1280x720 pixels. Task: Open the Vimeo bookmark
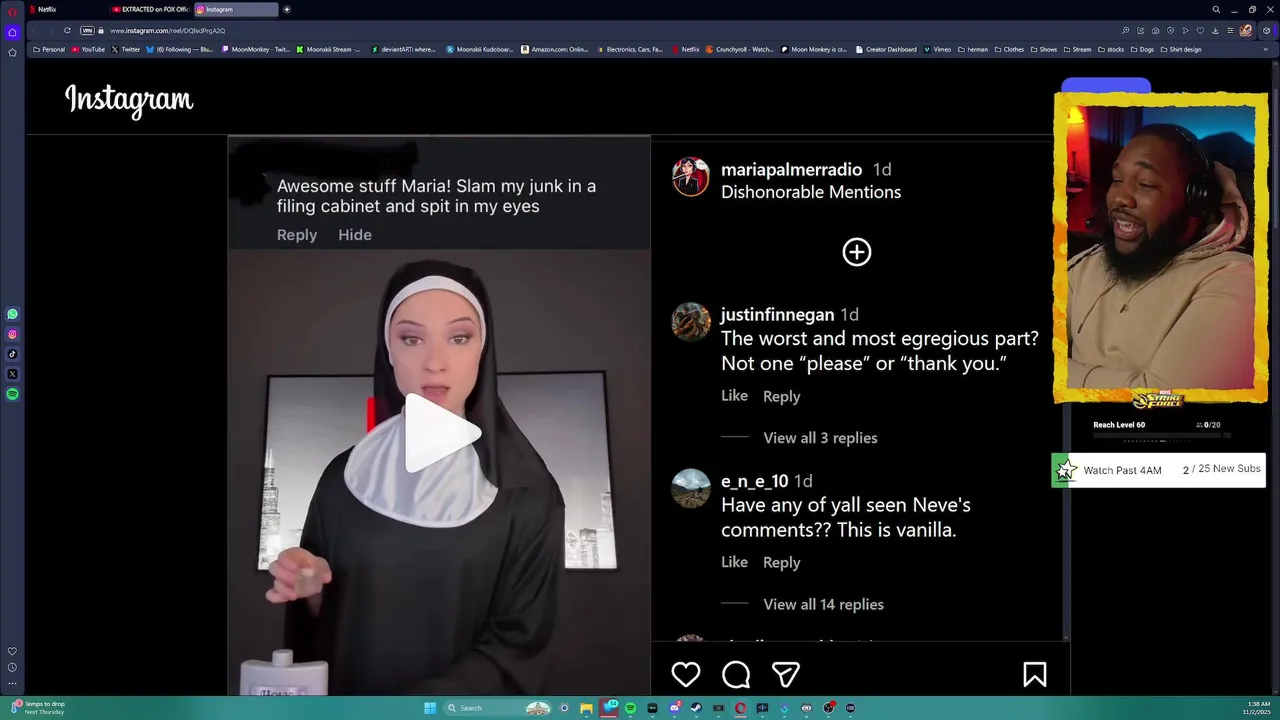tap(937, 49)
